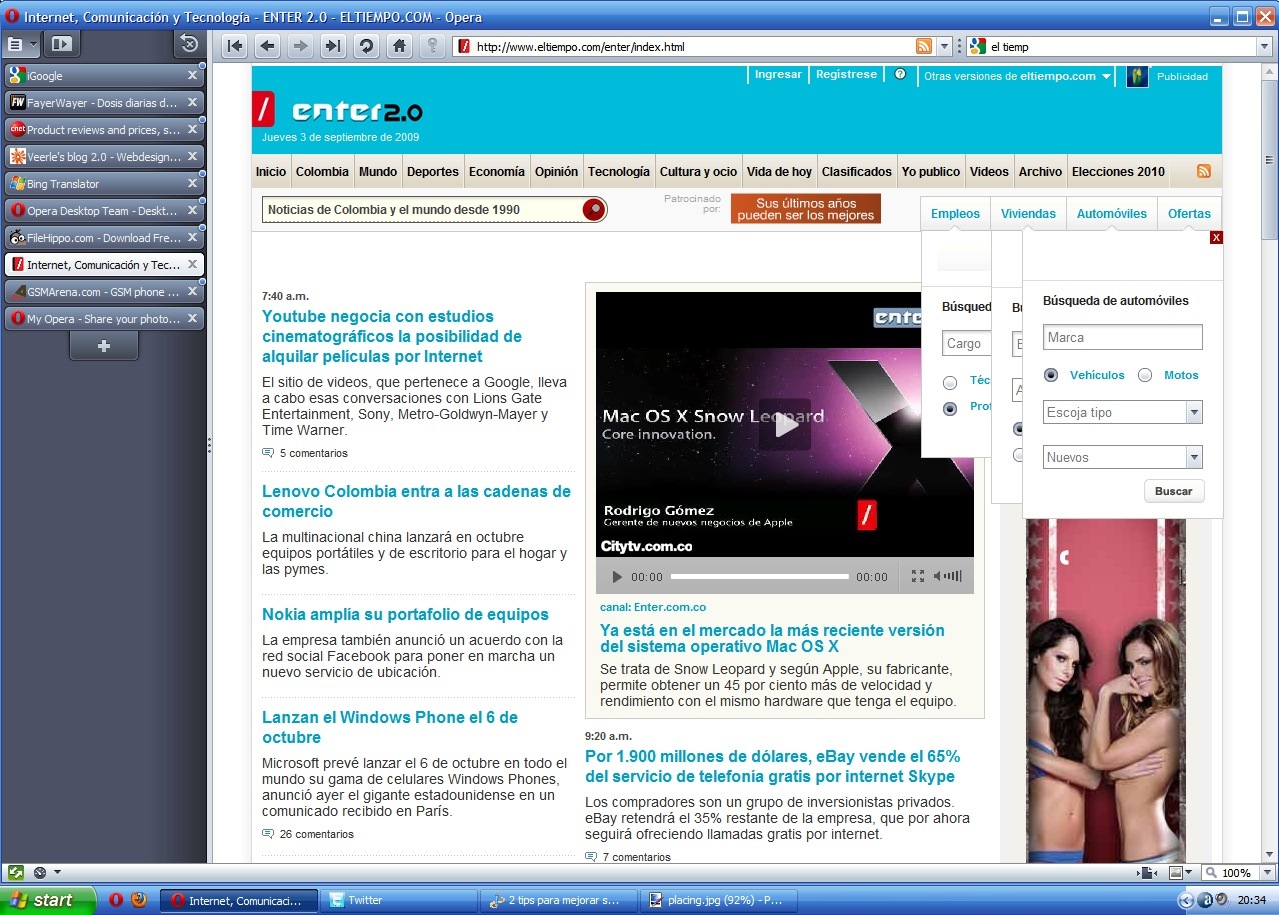Viewport: 1279px width, 915px height.
Task: Open the Elecciones 2010 menu item
Action: tap(1118, 171)
